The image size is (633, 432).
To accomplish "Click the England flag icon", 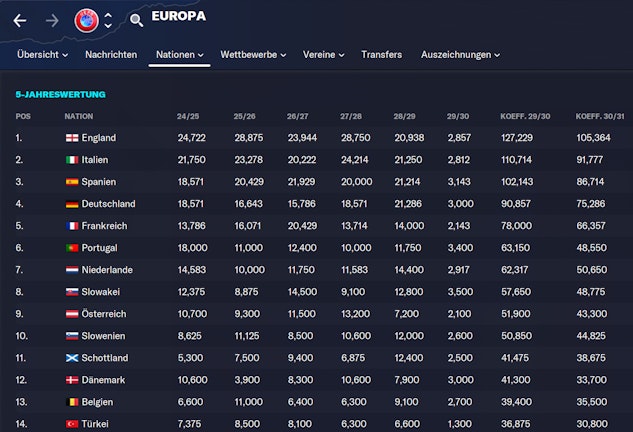I will click(x=71, y=137).
